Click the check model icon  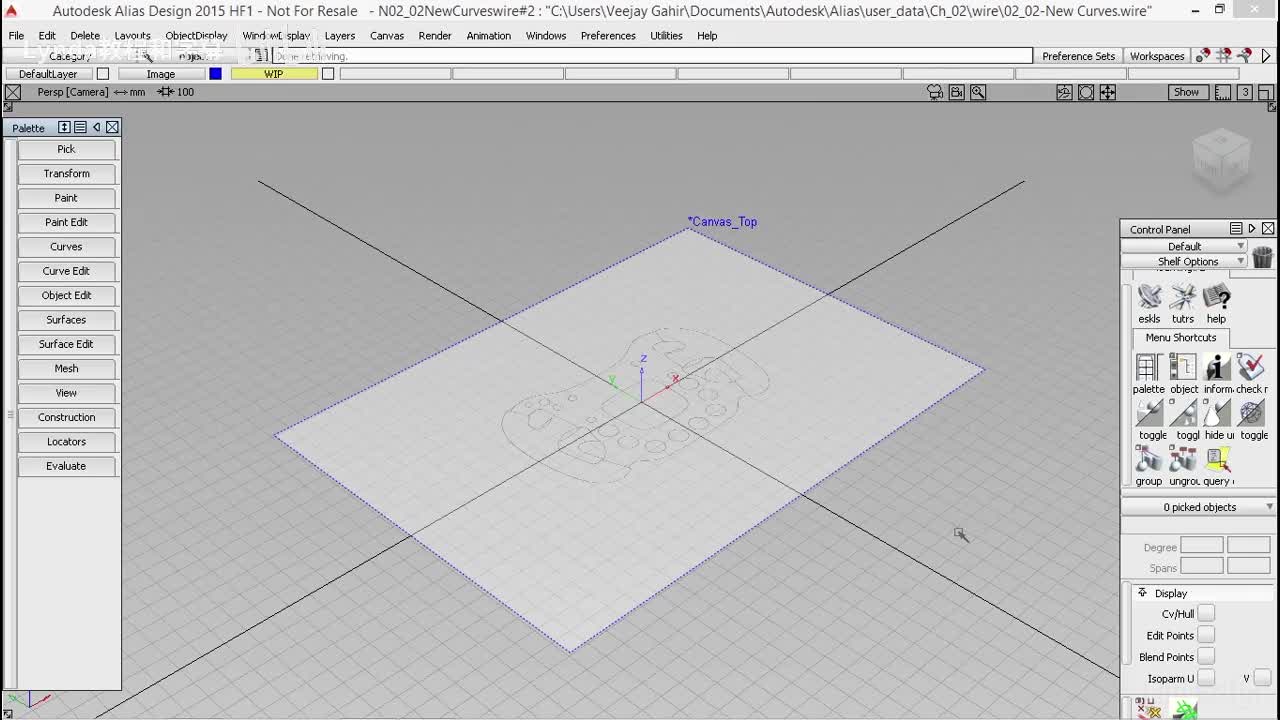coord(1251,367)
